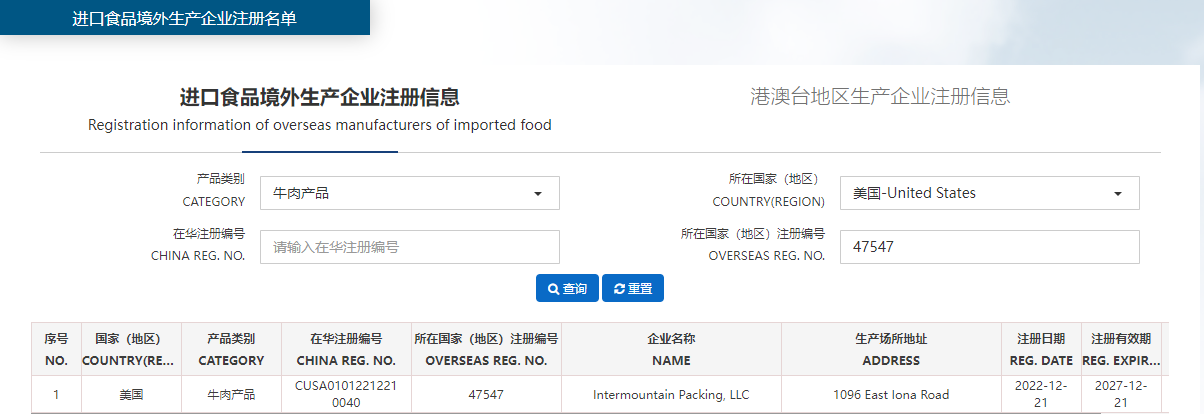Click the Overseas Reg. No. field containing 47547

coord(990,247)
